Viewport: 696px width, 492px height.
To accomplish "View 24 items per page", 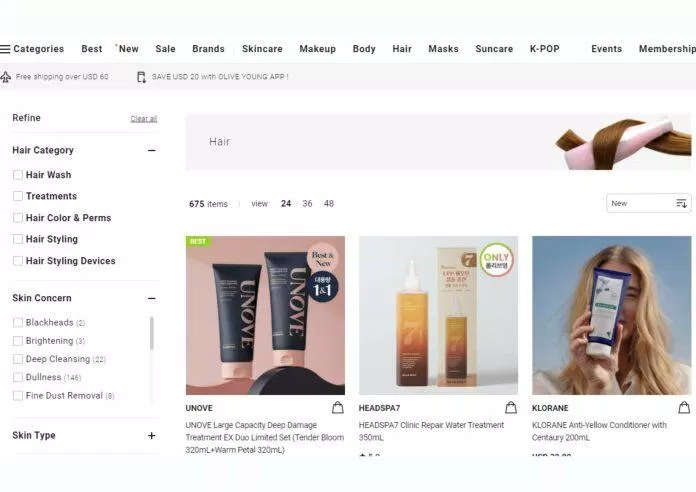I will (x=286, y=203).
